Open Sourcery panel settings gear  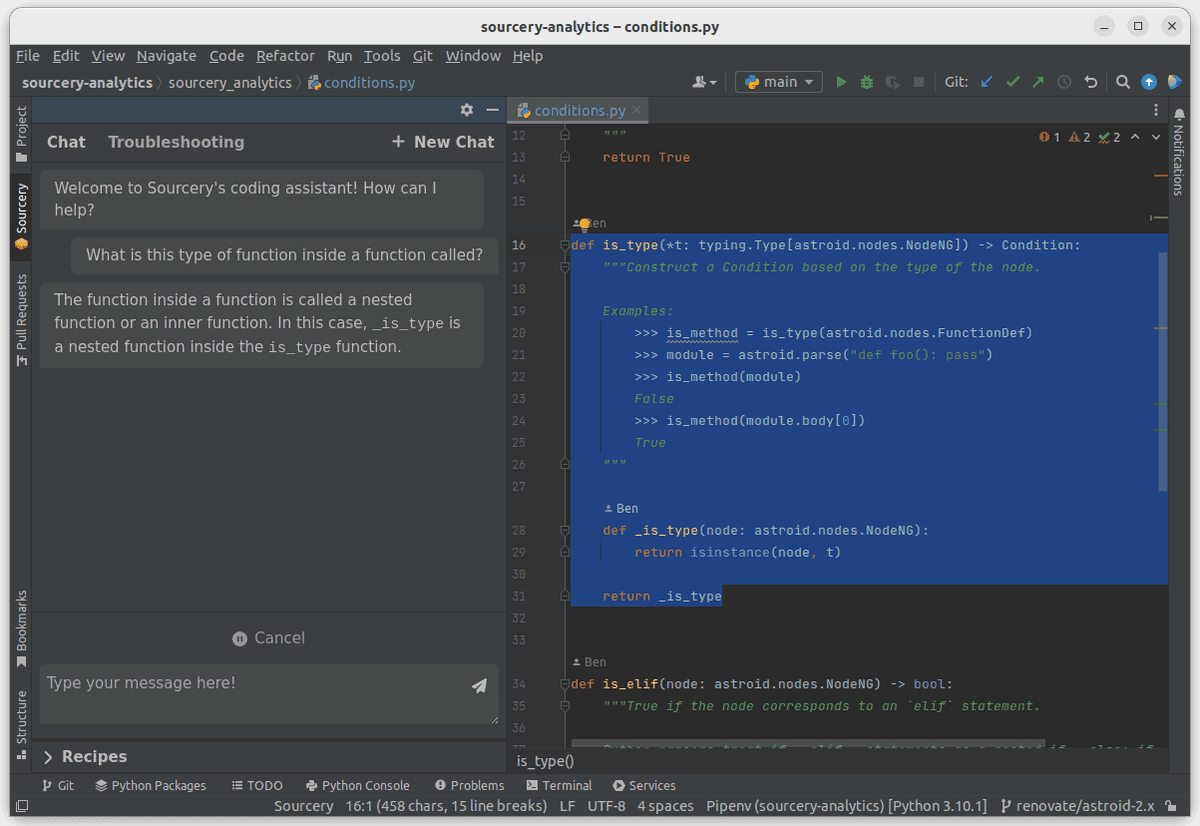466,110
